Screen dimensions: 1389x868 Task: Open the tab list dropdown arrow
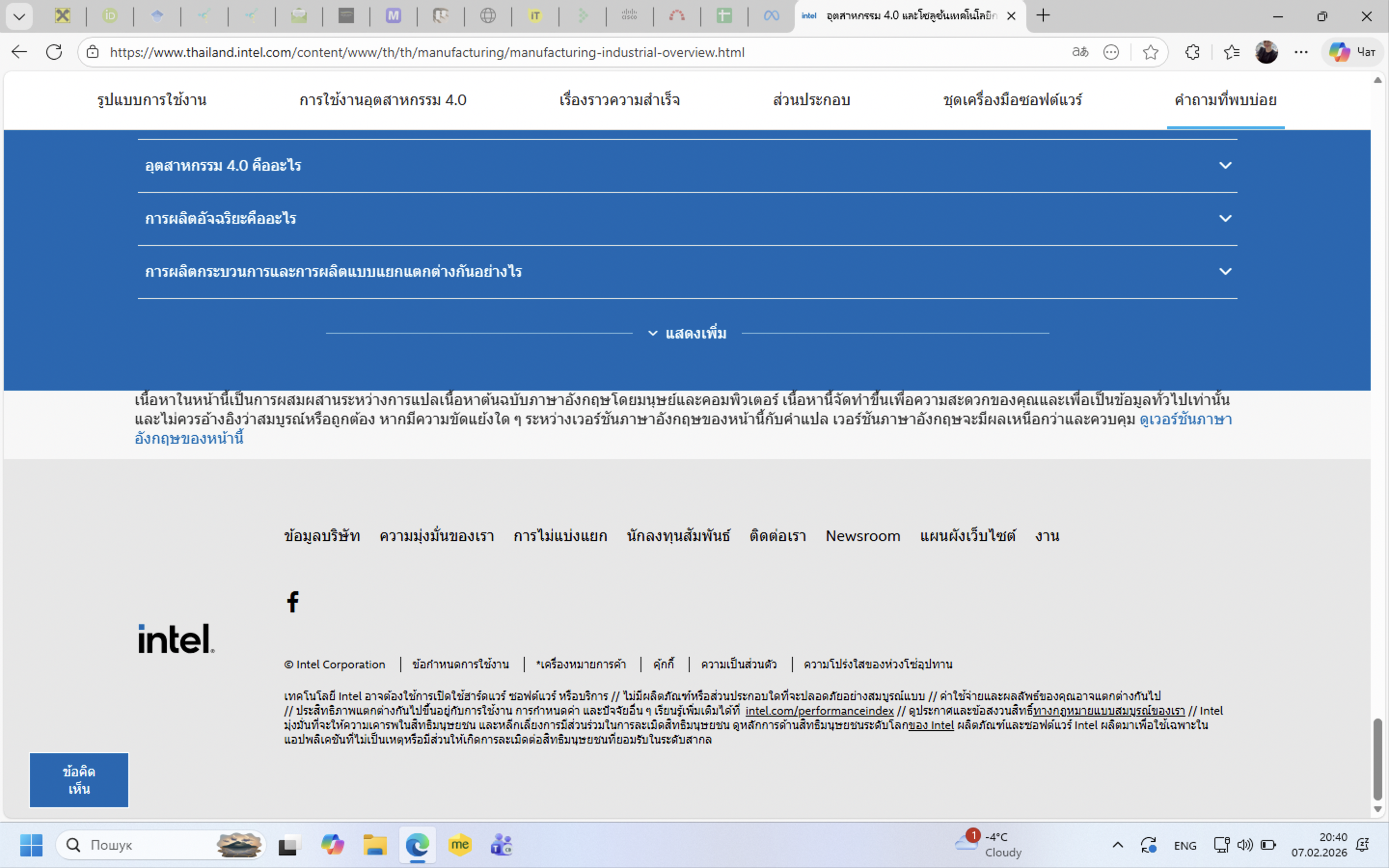pyautogui.click(x=19, y=16)
